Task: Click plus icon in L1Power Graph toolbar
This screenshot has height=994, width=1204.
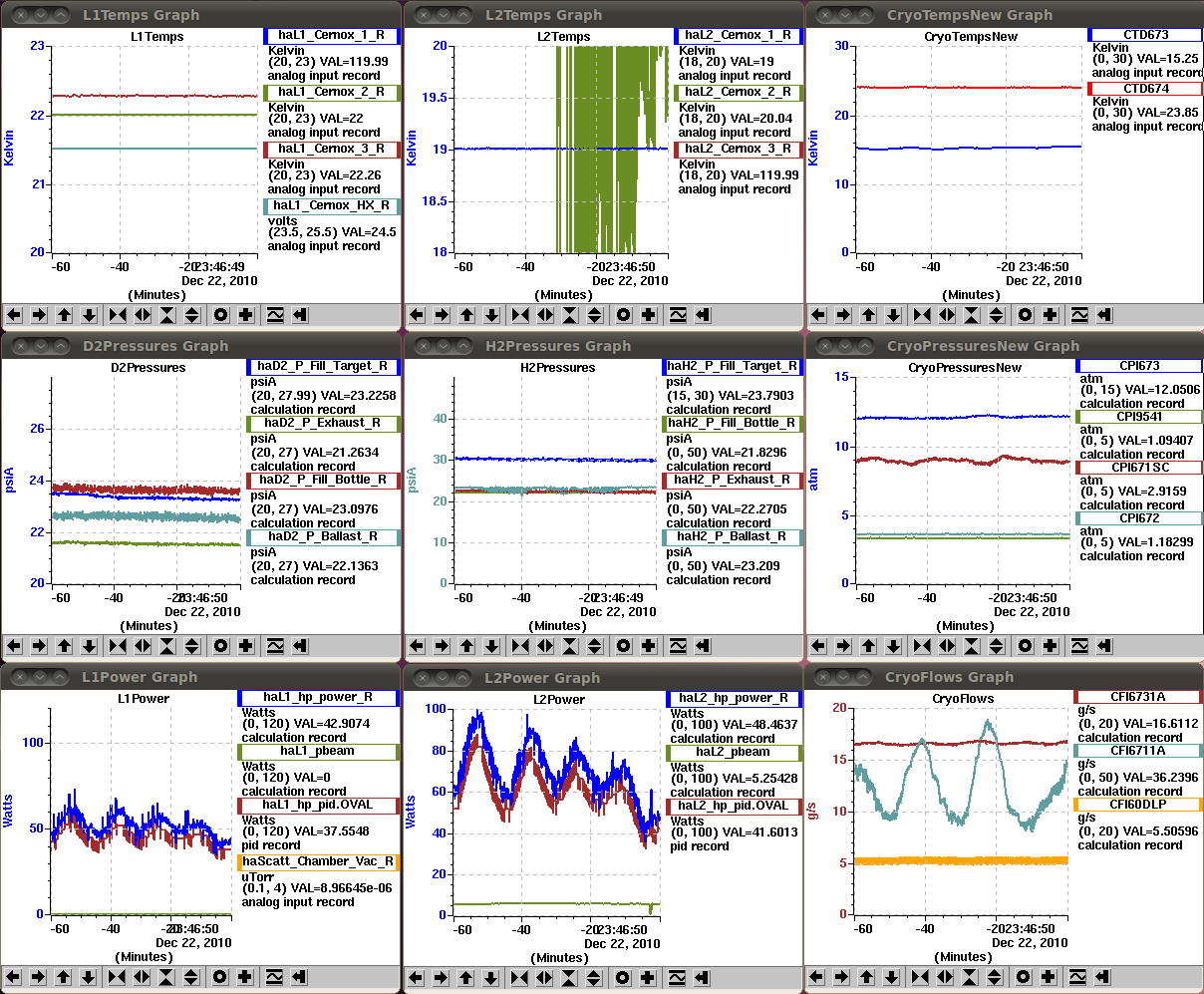Action: (x=246, y=977)
